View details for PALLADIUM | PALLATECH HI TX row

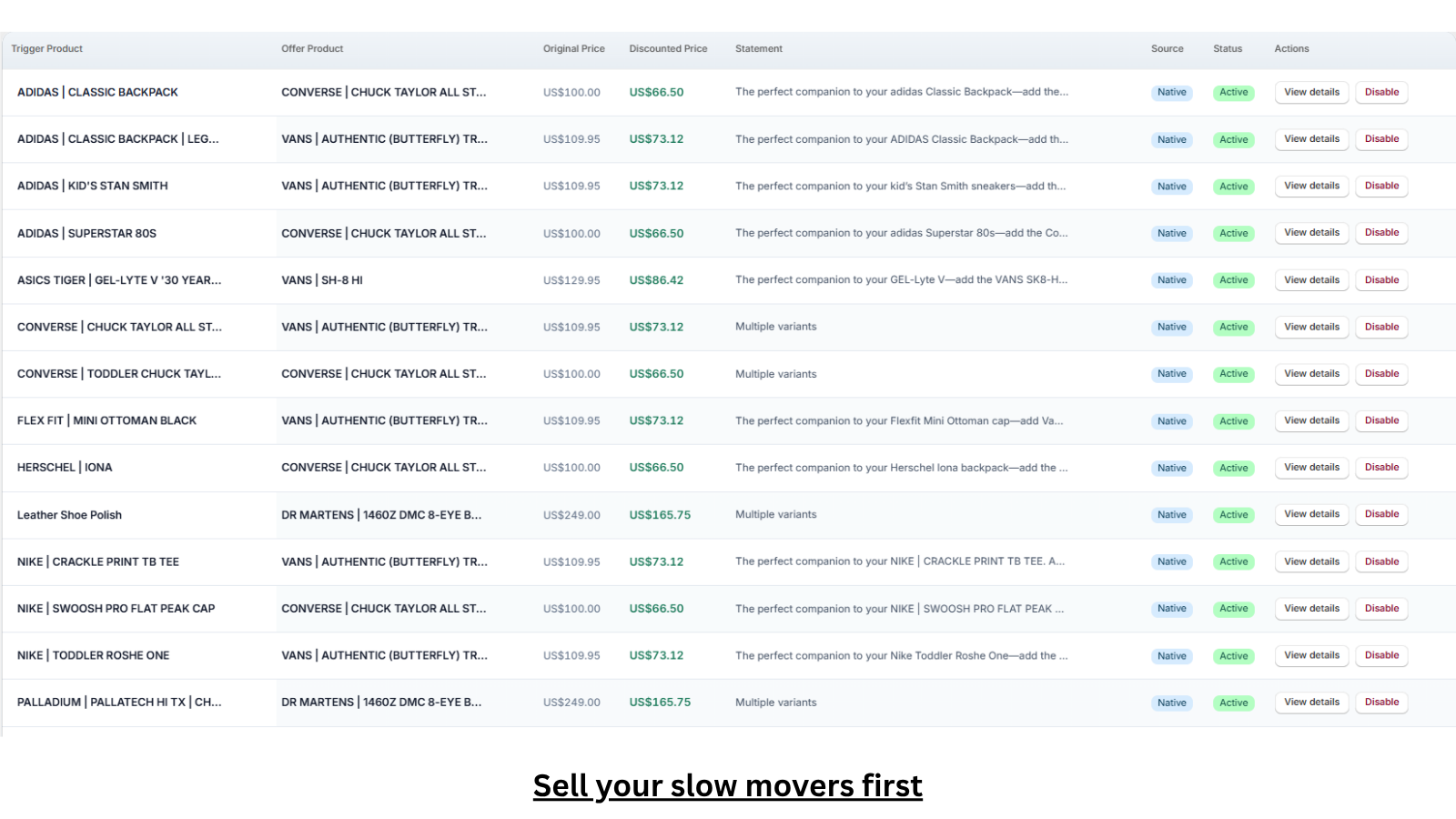pyautogui.click(x=1311, y=703)
